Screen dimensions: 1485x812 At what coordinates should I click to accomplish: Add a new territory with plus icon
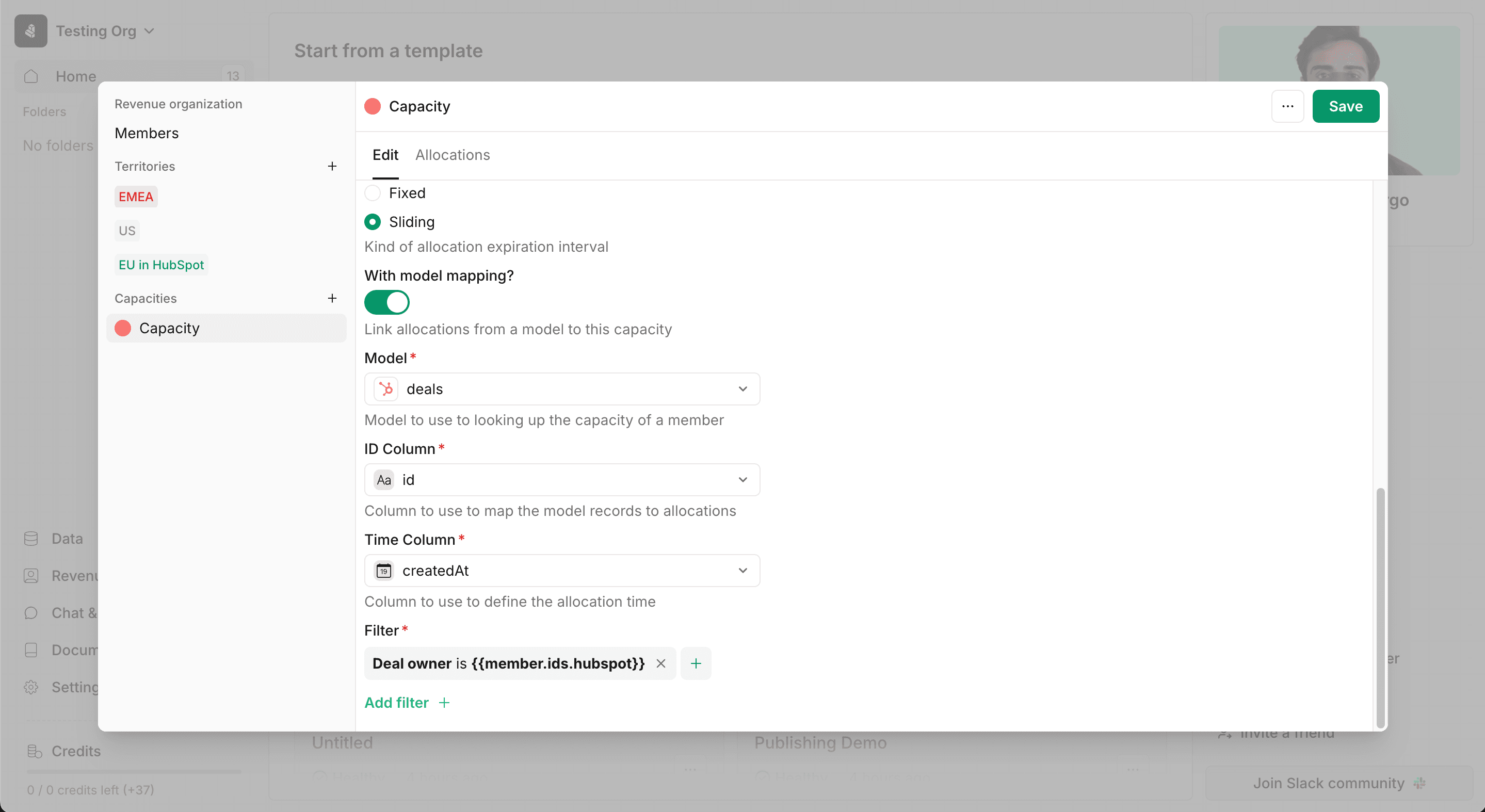tap(332, 166)
